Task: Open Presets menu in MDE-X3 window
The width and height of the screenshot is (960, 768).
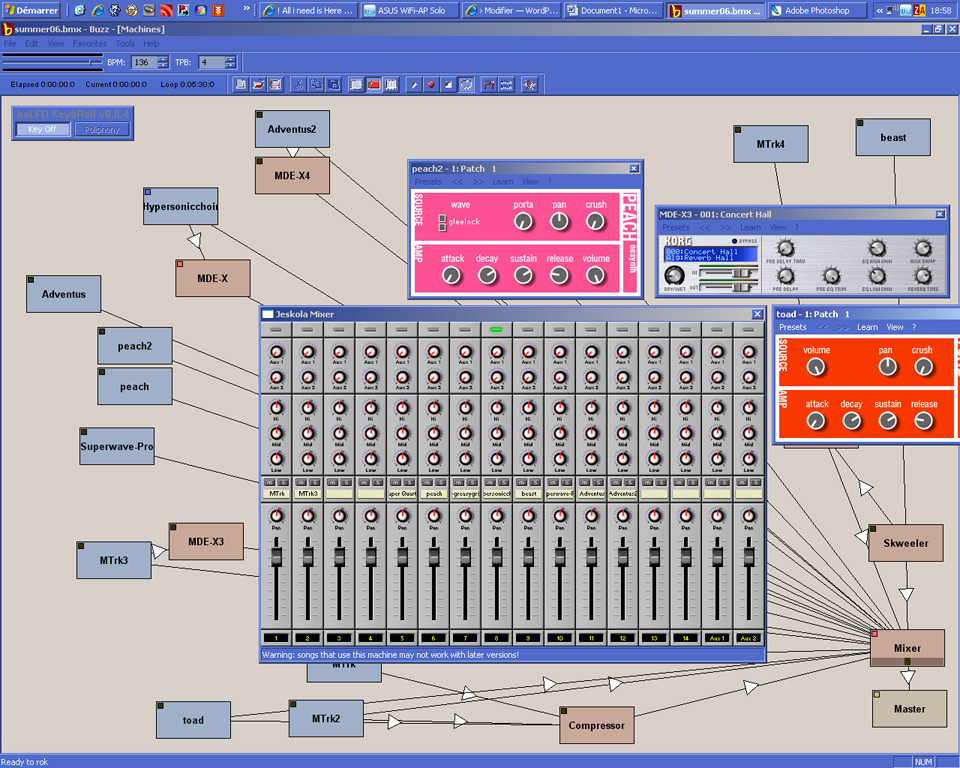Action: (x=675, y=227)
